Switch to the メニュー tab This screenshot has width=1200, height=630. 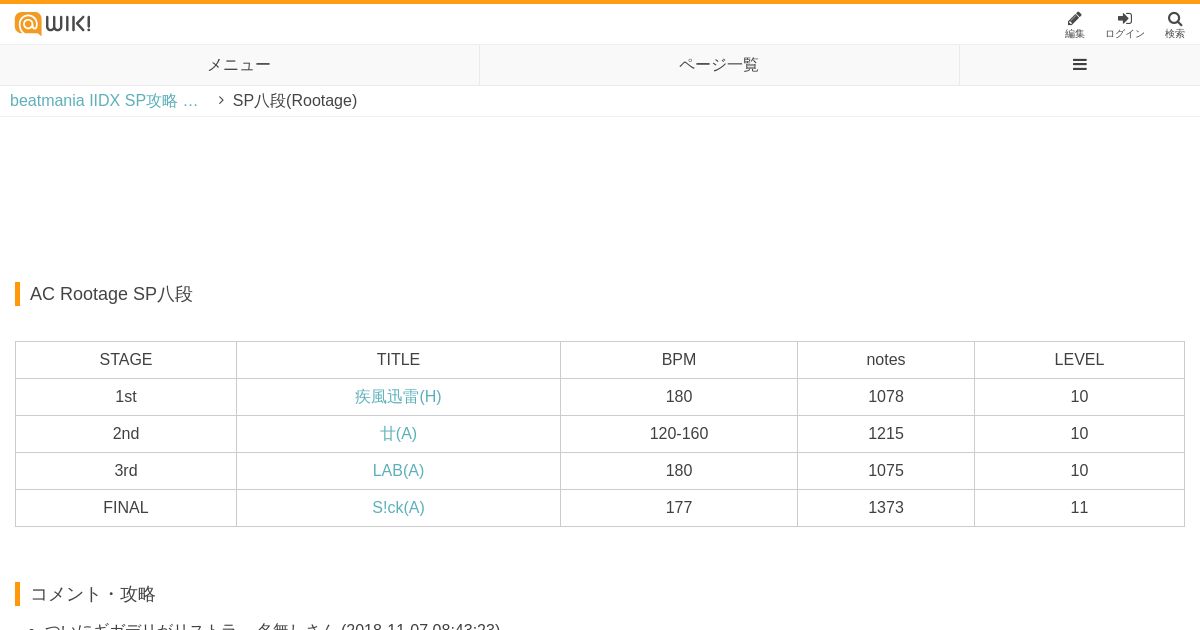point(239,65)
